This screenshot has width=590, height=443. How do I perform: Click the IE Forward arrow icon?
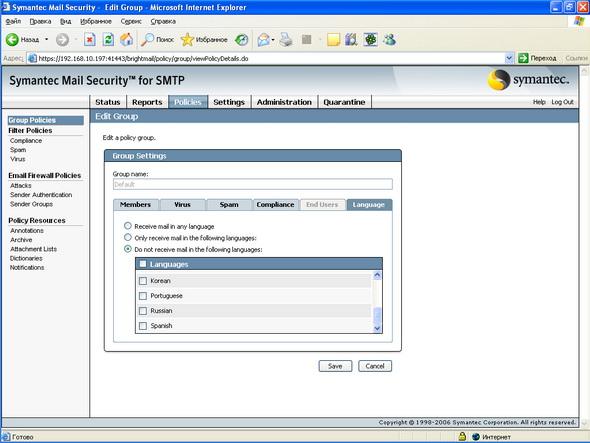tap(62, 40)
